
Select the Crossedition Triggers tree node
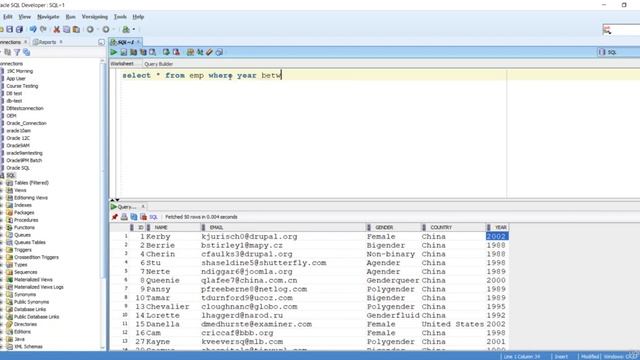[x=36, y=257]
